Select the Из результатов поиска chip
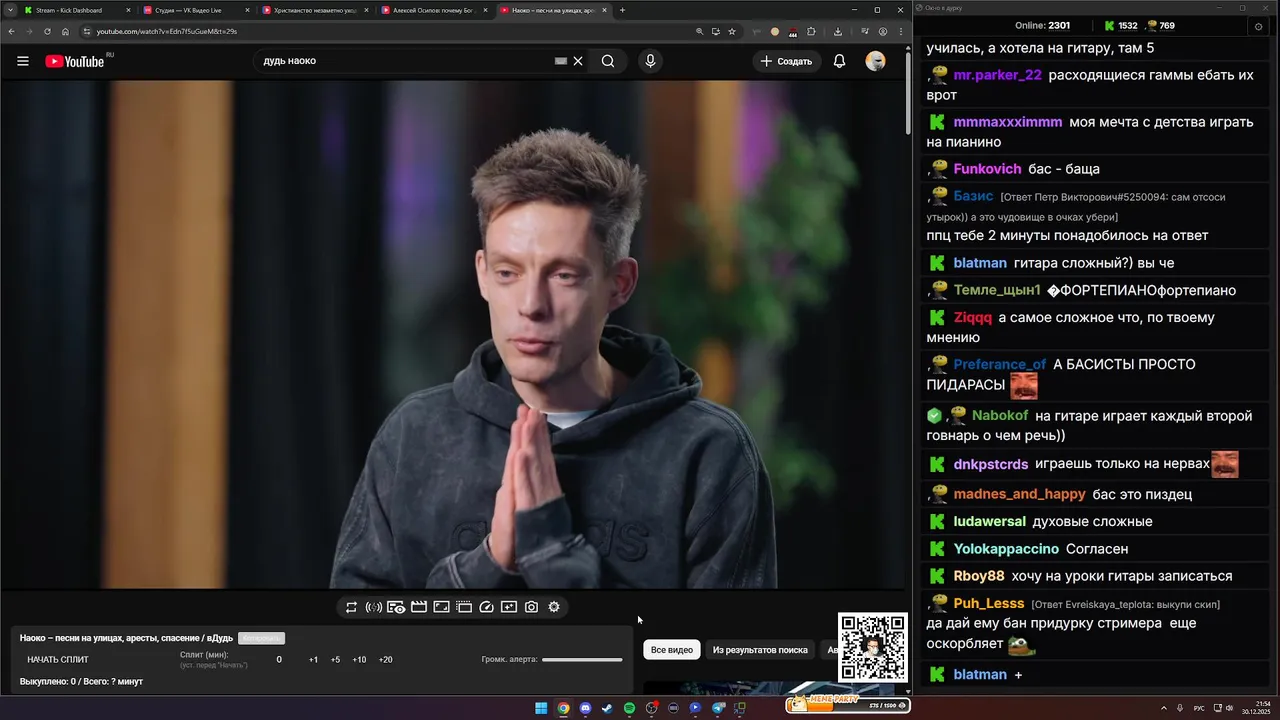 coord(760,650)
